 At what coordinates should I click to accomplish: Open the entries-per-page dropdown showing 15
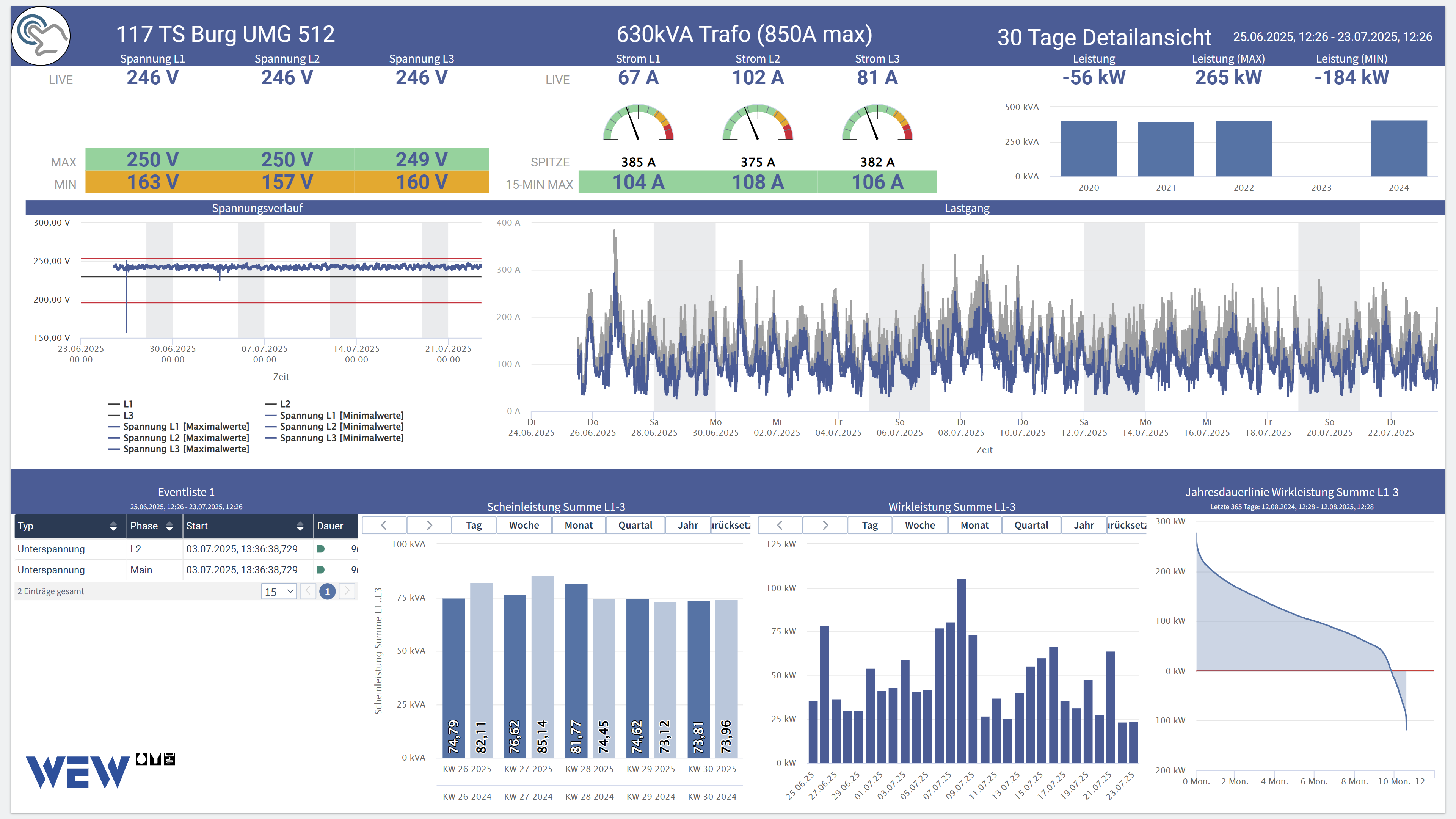click(x=279, y=592)
